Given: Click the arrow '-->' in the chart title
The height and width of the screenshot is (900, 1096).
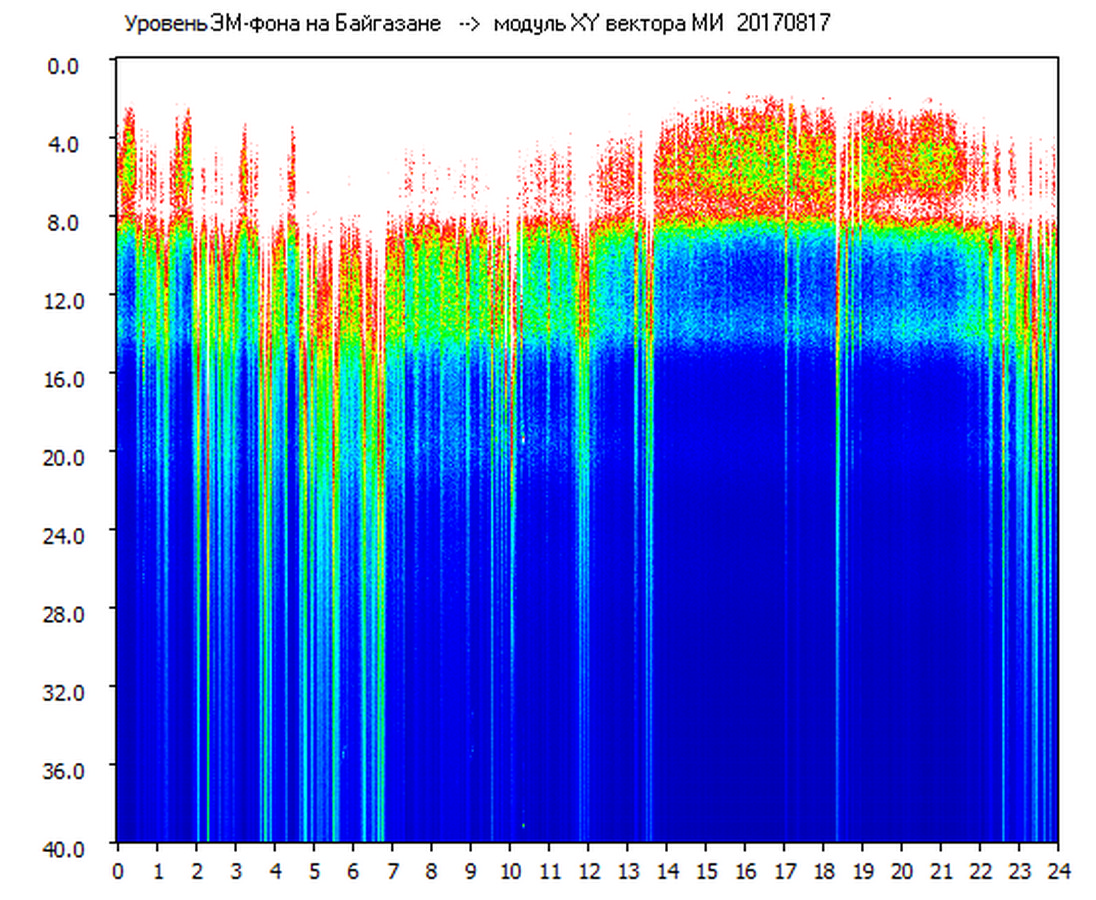Looking at the screenshot, I should [468, 24].
